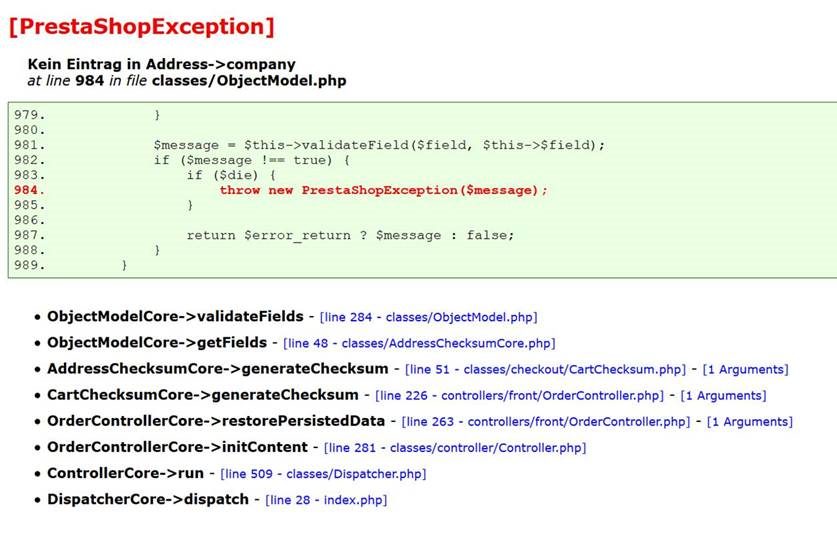Show arguments for CartChecksumCore->generateChecksum
This screenshot has height=546, width=837.
pyautogui.click(x=723, y=395)
